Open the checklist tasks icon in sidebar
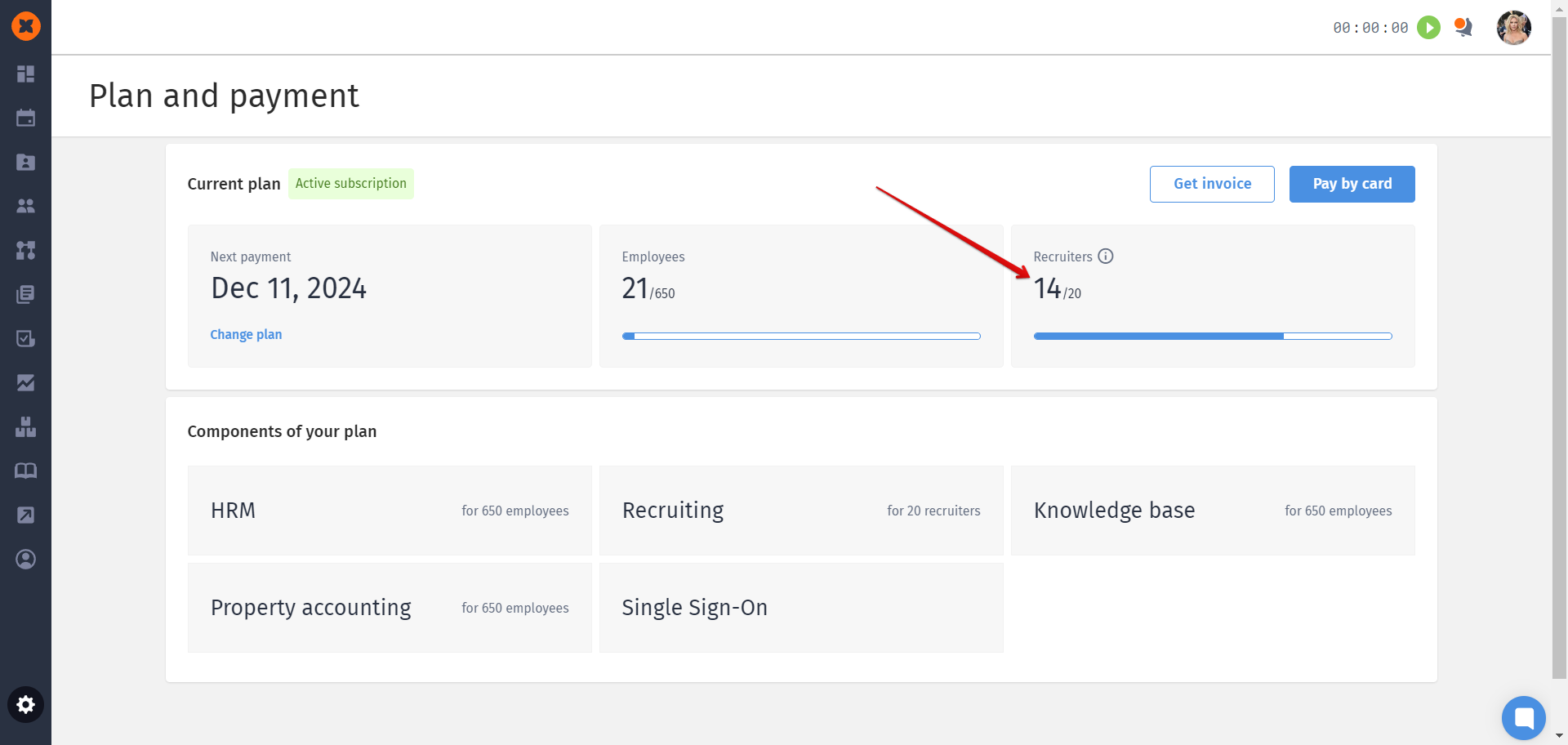The image size is (1568, 745). (x=26, y=338)
